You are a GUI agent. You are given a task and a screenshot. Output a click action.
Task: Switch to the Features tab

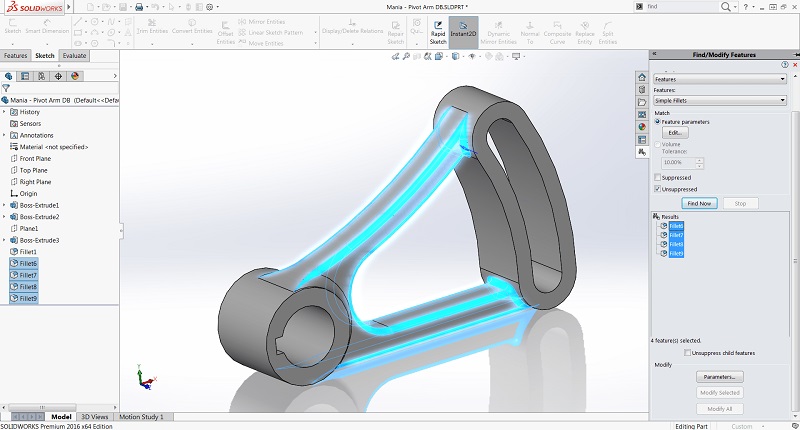tap(15, 56)
